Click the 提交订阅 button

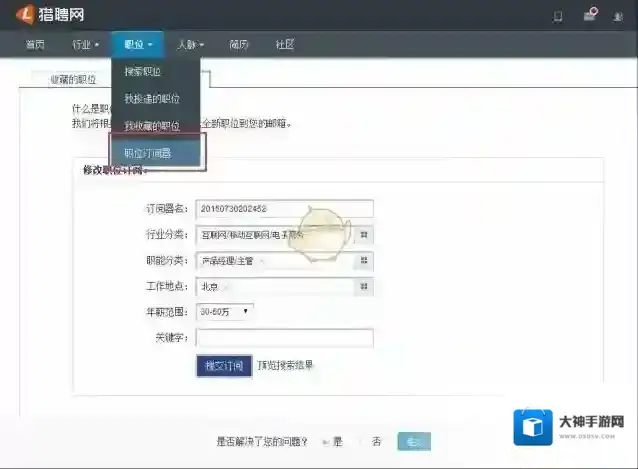(x=224, y=366)
